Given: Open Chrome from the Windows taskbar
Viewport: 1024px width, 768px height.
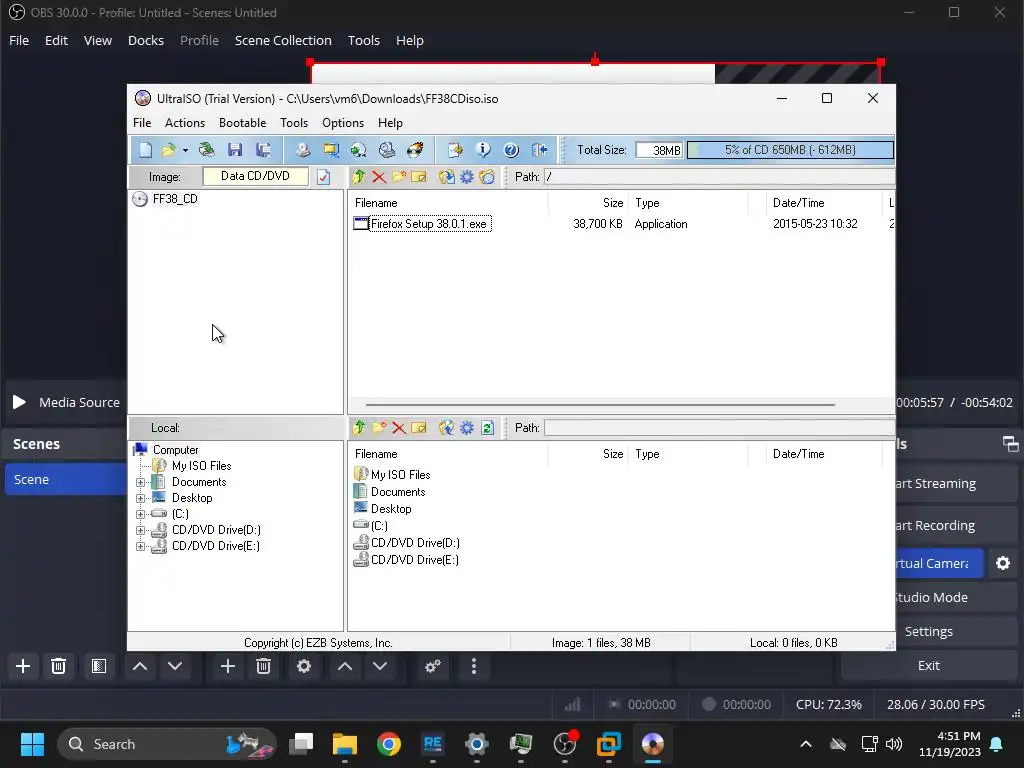Looking at the screenshot, I should pyautogui.click(x=389, y=744).
